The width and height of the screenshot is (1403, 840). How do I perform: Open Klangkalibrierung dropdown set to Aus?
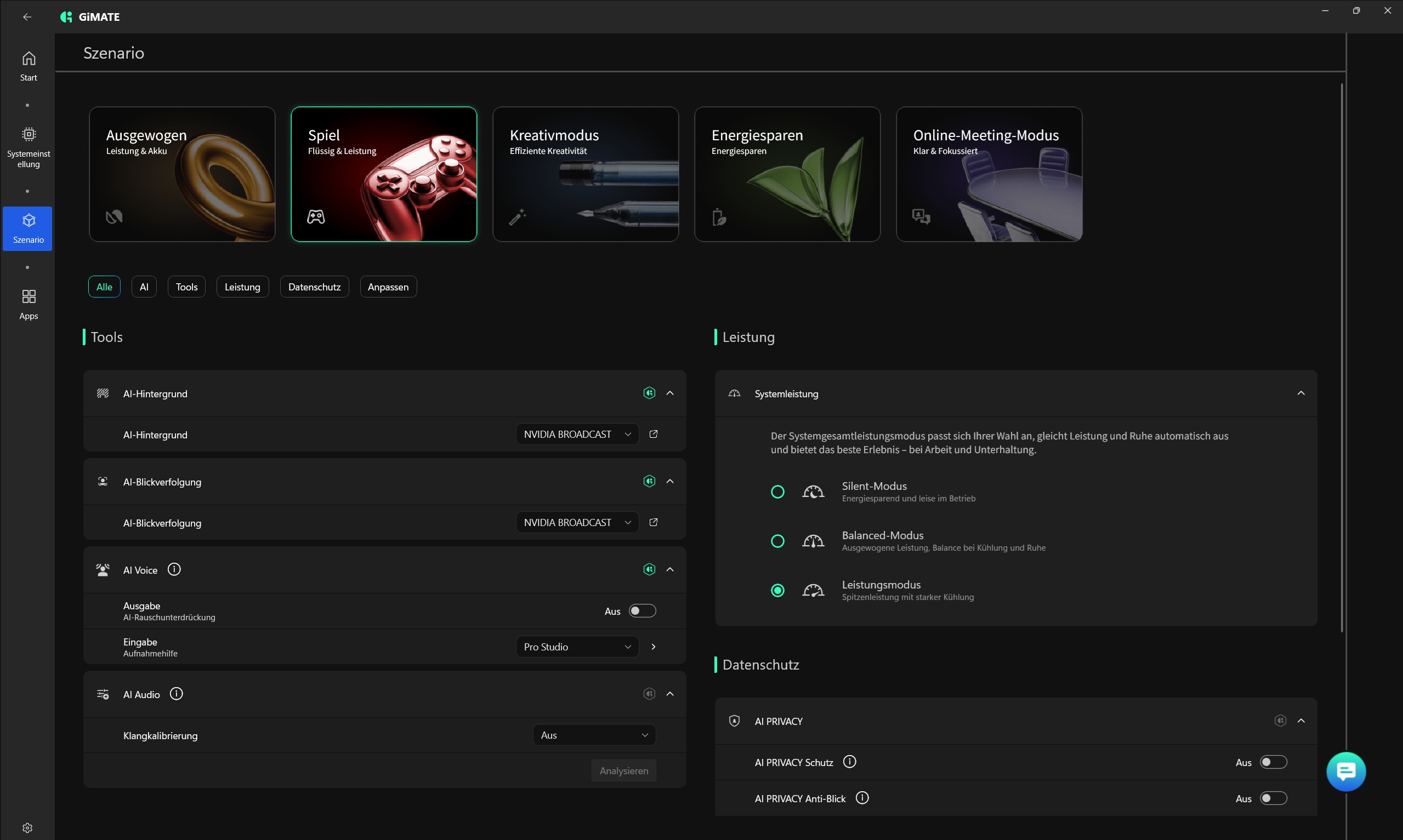click(594, 735)
